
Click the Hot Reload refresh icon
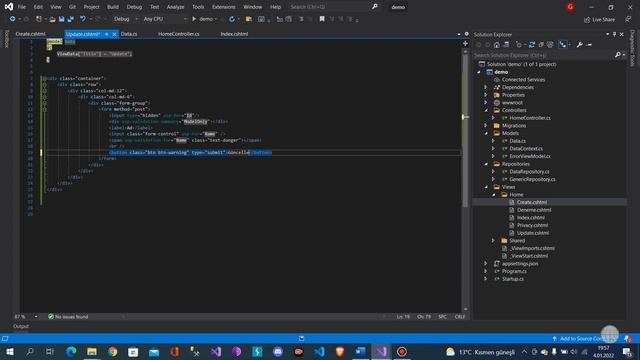pyautogui.click(x=232, y=19)
